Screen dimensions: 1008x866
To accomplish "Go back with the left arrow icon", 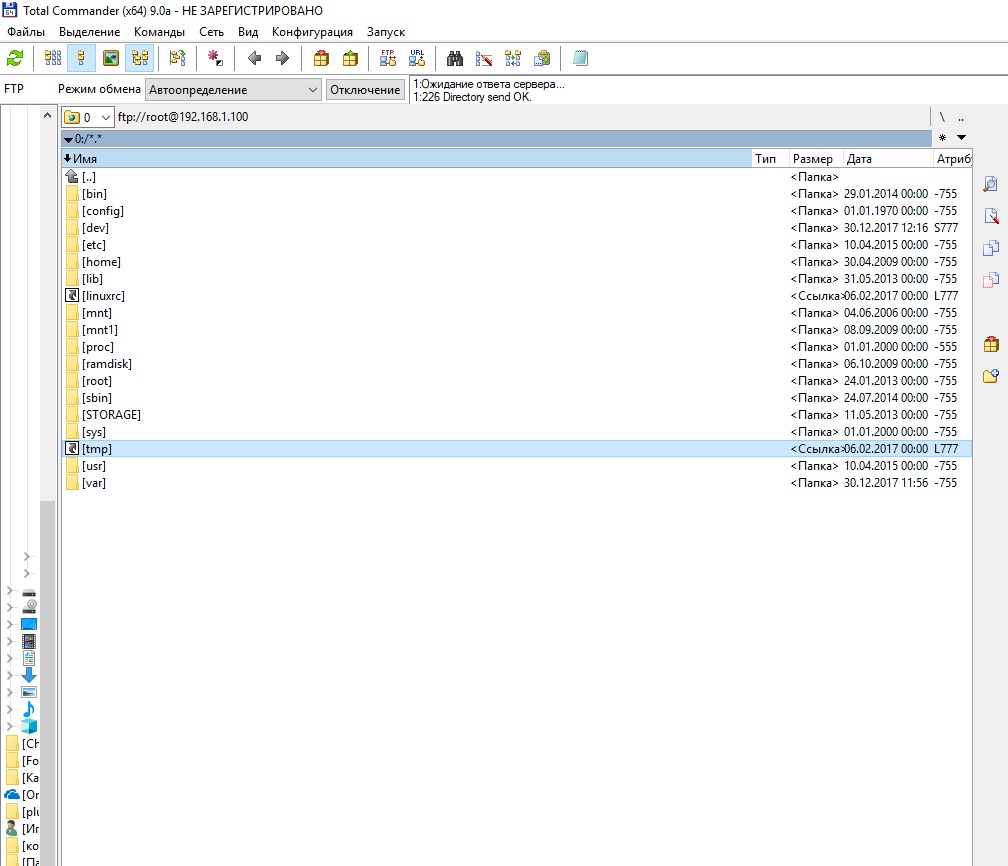I will pyautogui.click(x=255, y=59).
